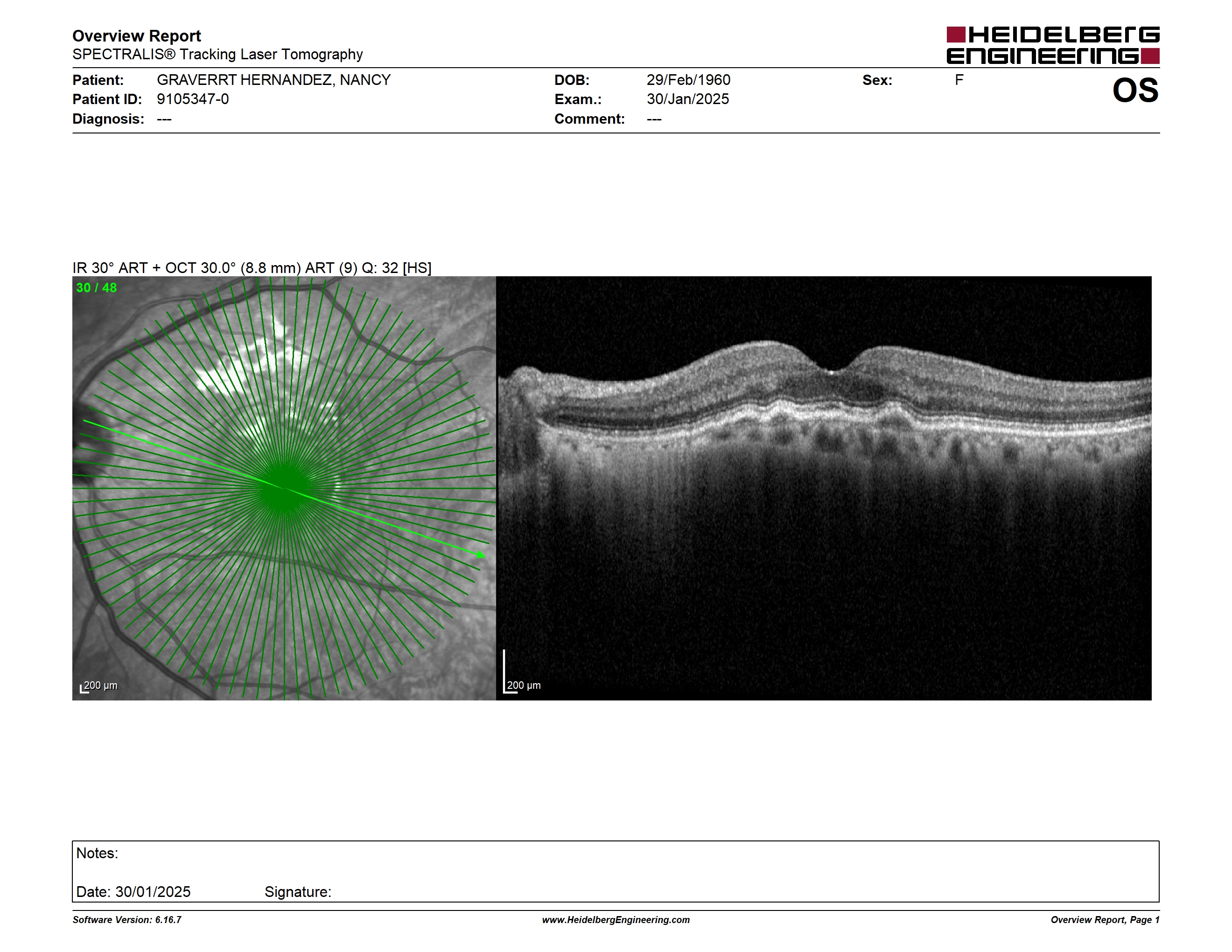Viewport: 1232px width, 952px height.
Task: Select the Overview Report title
Action: coord(137,36)
